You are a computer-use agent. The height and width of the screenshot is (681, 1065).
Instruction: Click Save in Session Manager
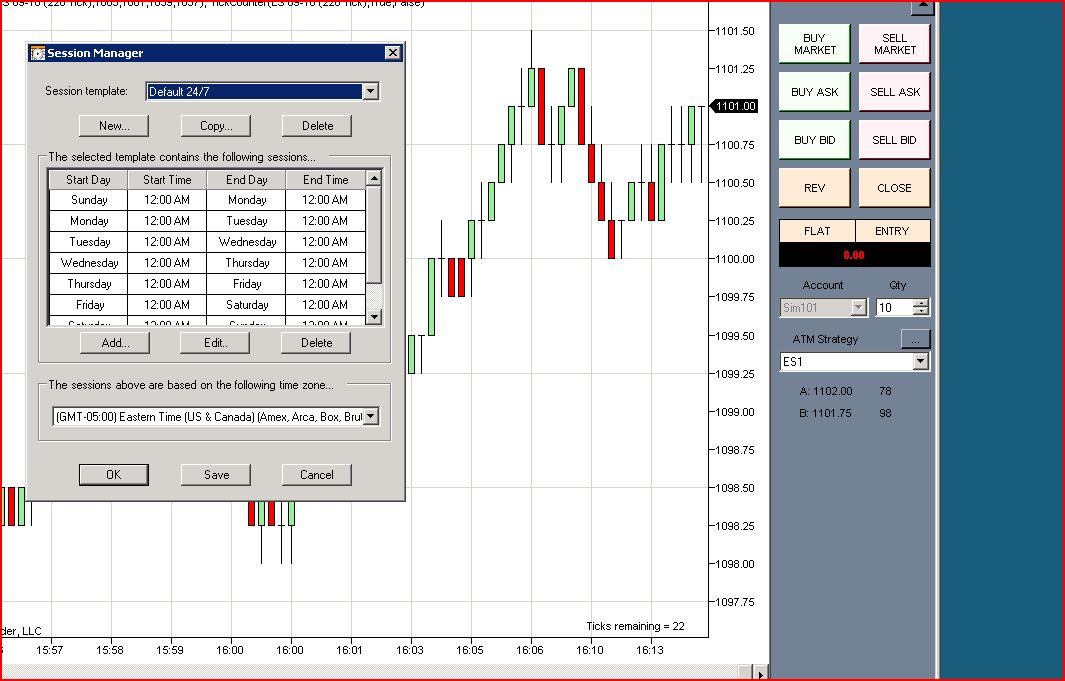coord(216,475)
